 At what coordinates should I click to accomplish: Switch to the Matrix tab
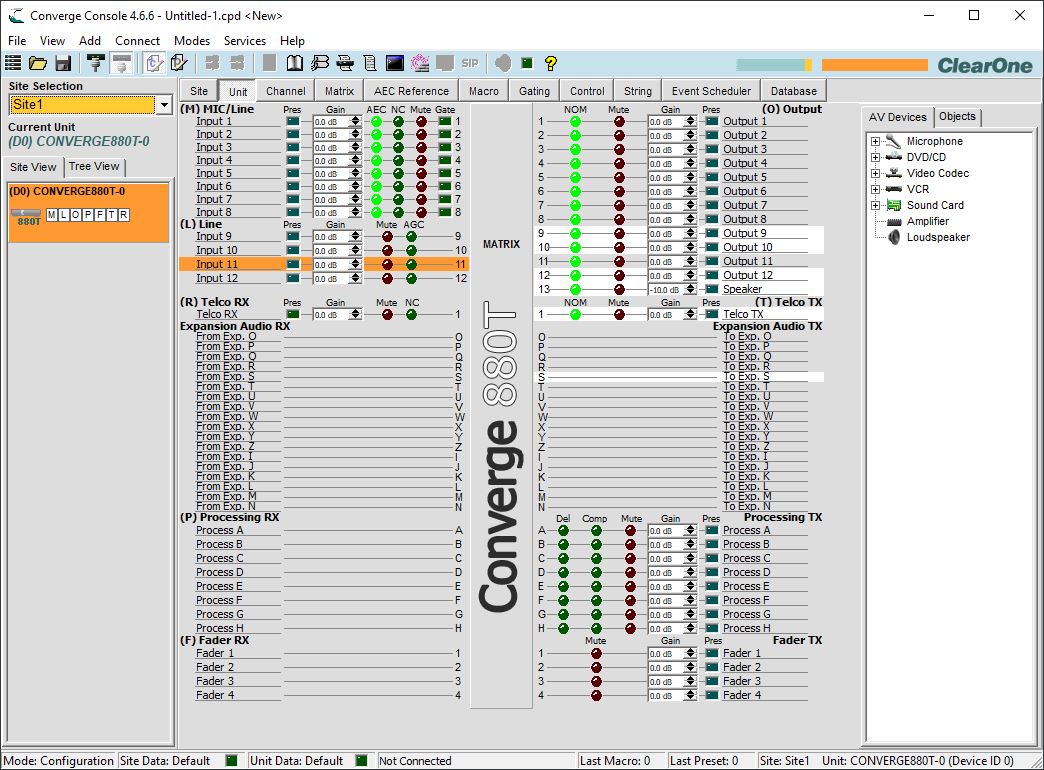(x=340, y=91)
